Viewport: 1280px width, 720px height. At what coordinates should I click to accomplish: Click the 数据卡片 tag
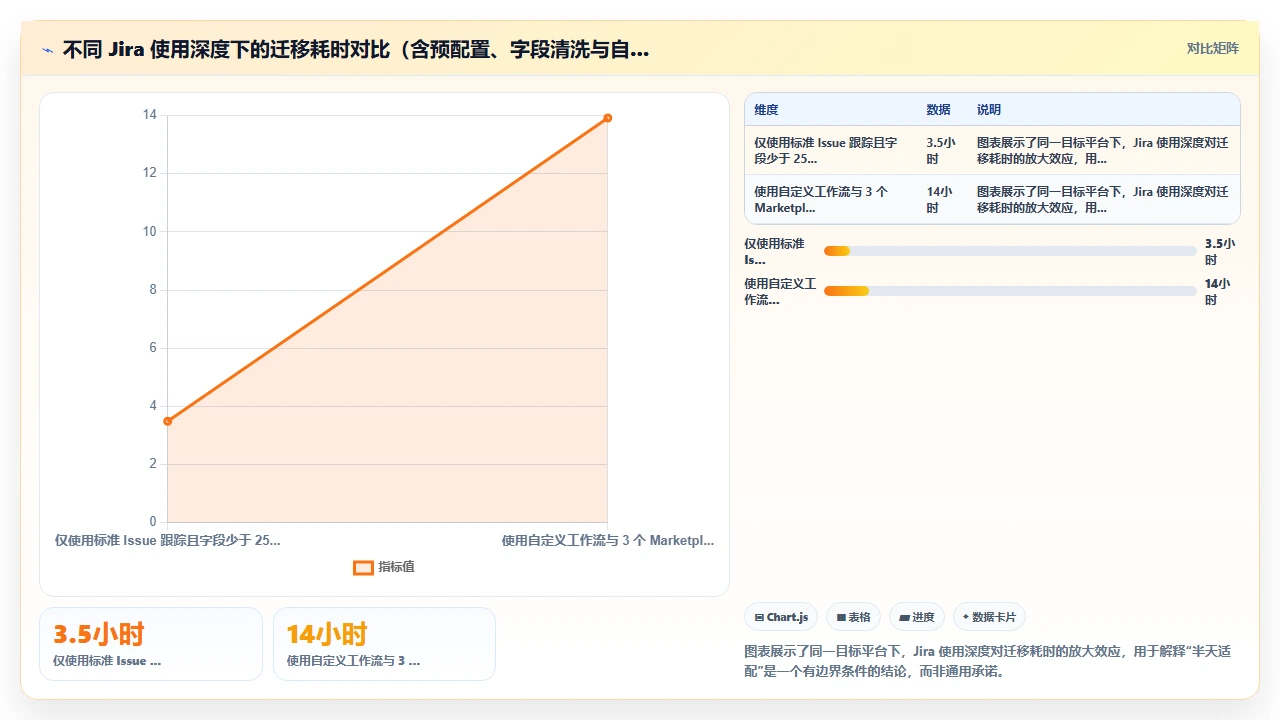pyautogui.click(x=989, y=617)
